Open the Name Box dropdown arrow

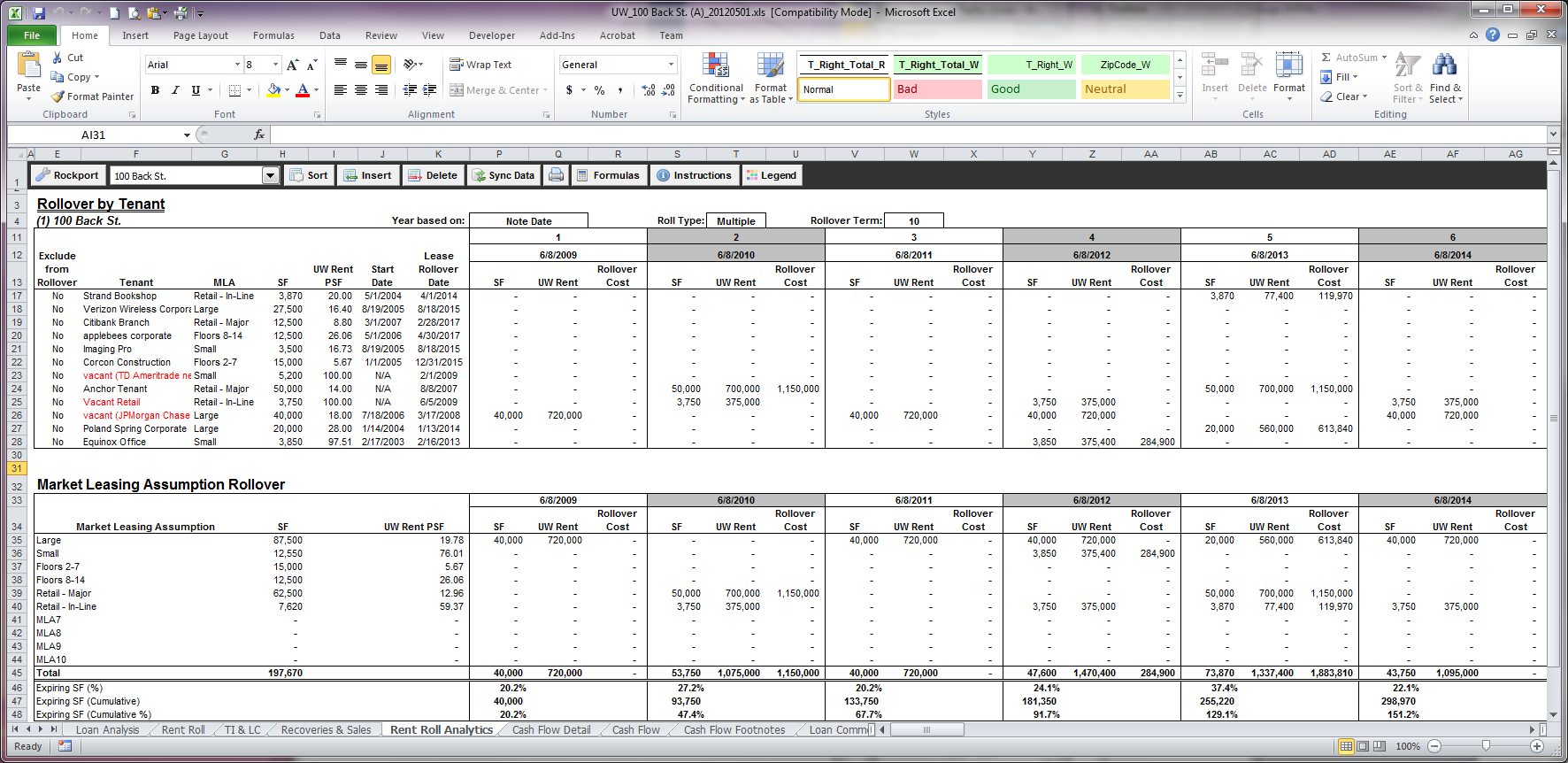click(187, 135)
